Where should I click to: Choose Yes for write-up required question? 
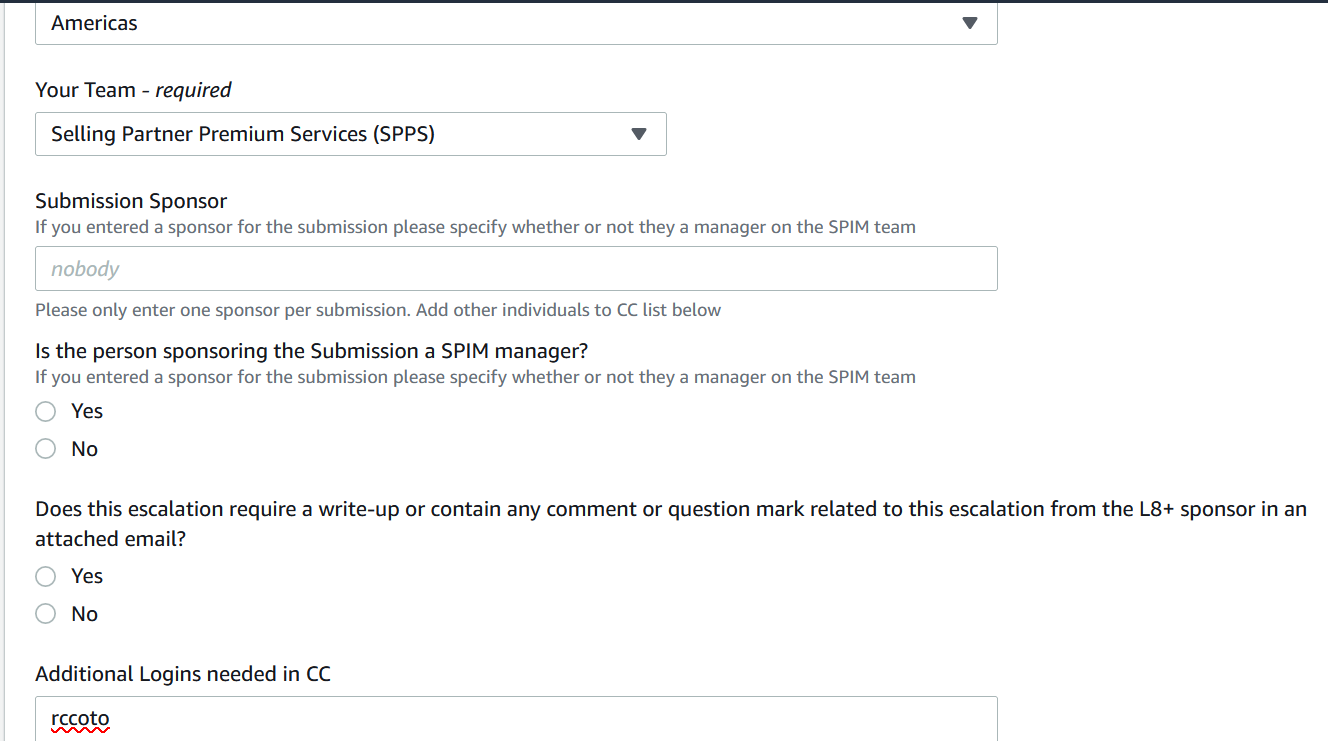[46, 576]
